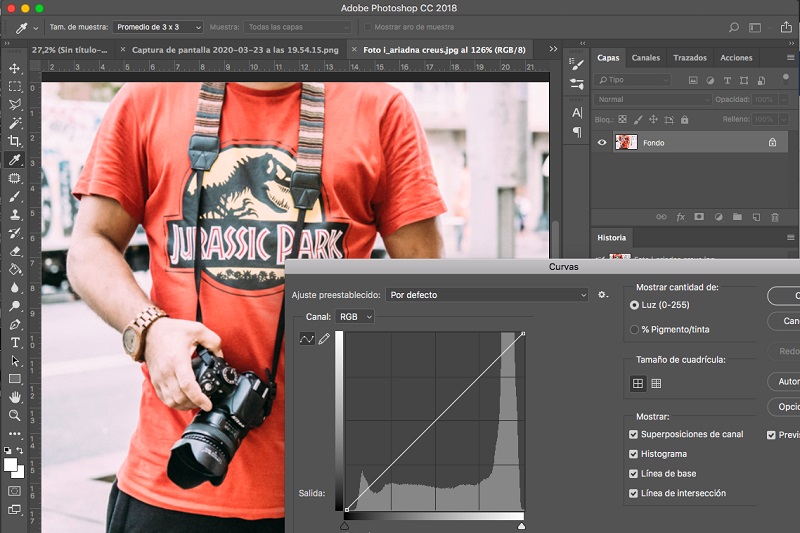Set the foreground color swatch
Viewport: 800px width, 533px height.
[x=9, y=465]
